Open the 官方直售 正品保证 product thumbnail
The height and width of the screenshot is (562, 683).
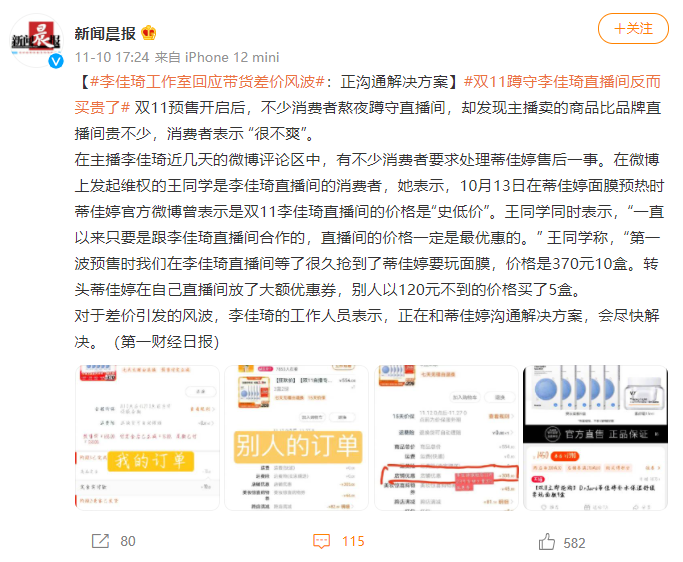click(595, 437)
